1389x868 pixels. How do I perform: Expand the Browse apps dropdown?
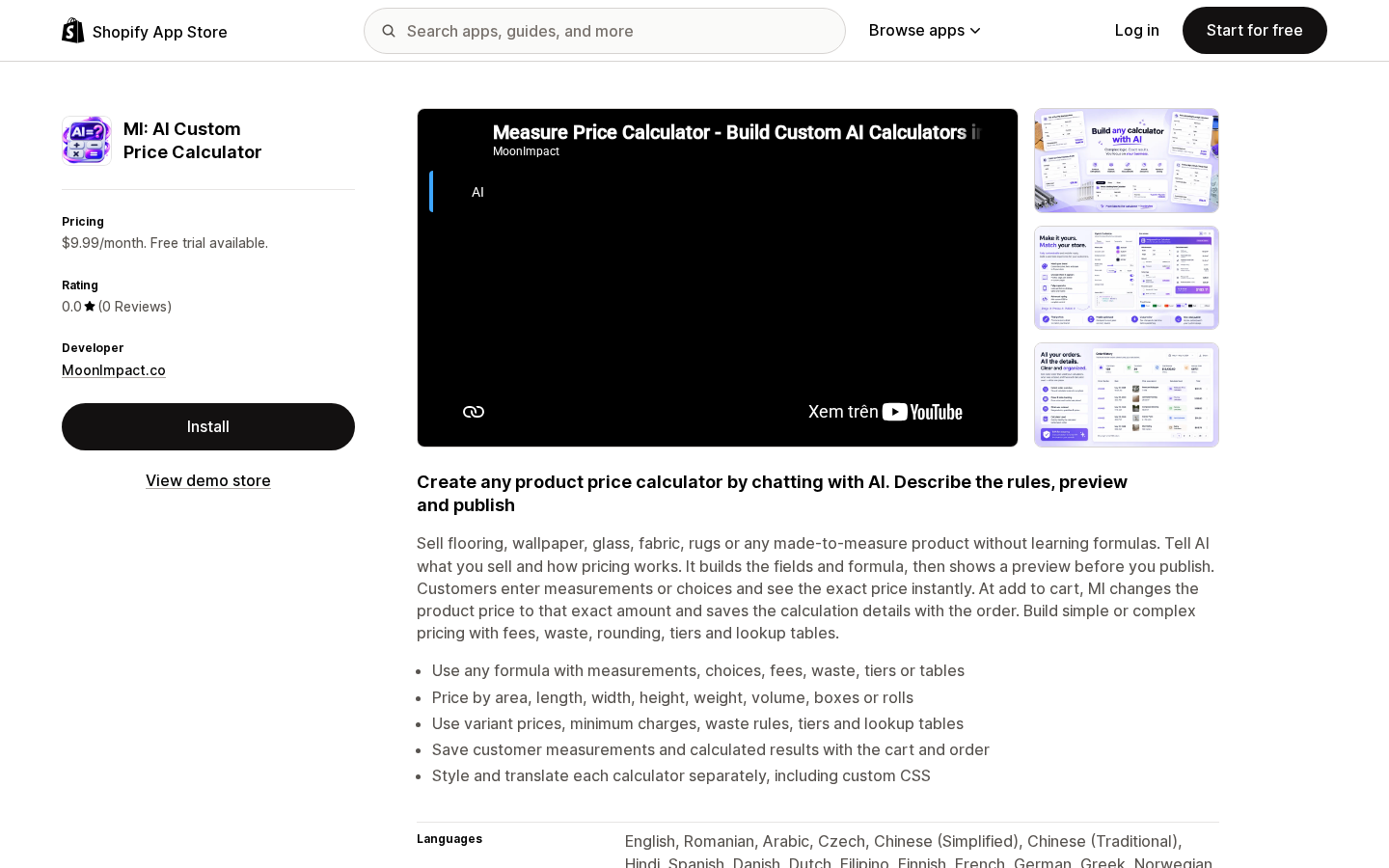pos(925,31)
